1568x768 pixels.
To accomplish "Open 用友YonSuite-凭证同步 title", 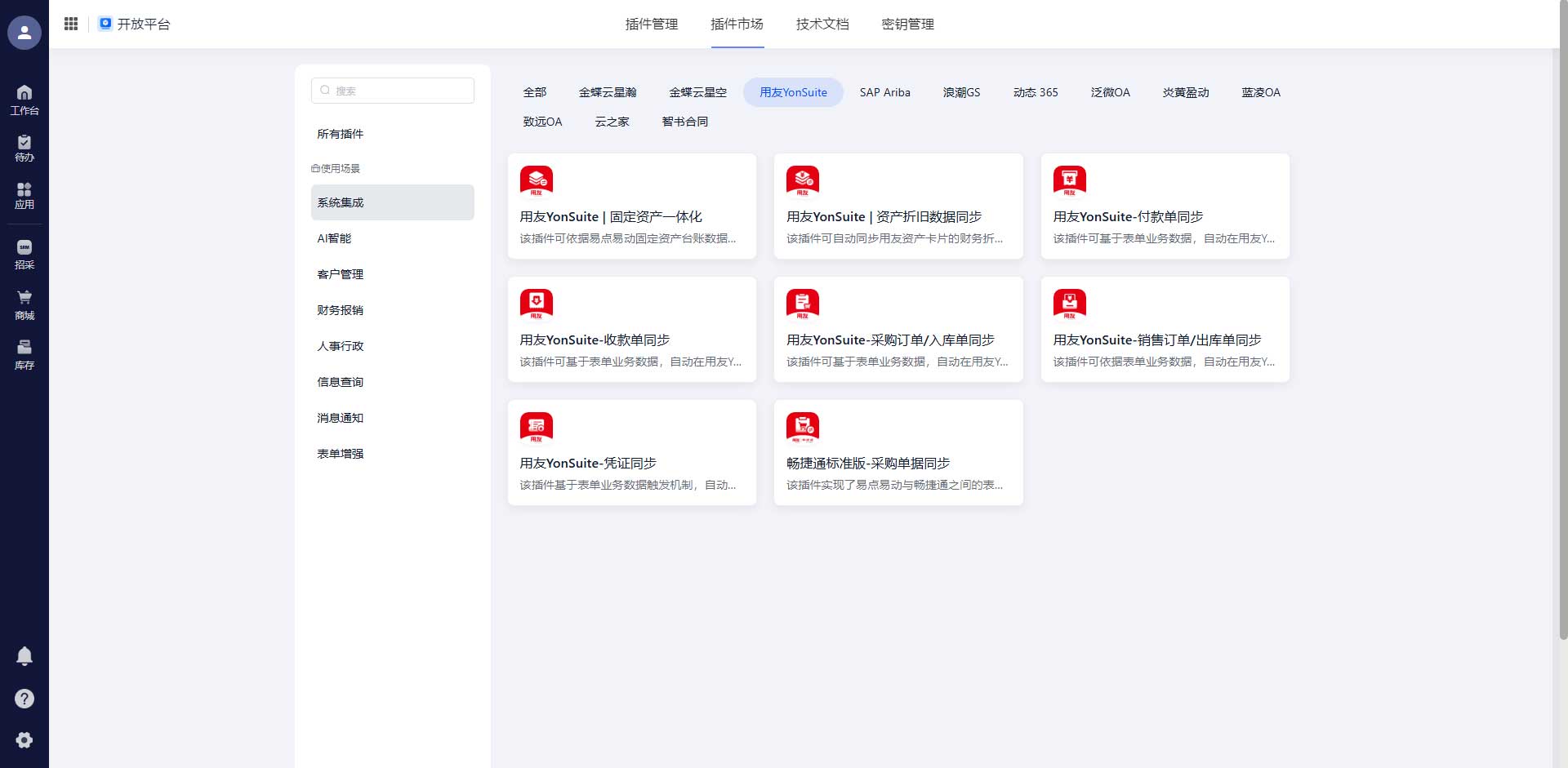I will tap(588, 464).
